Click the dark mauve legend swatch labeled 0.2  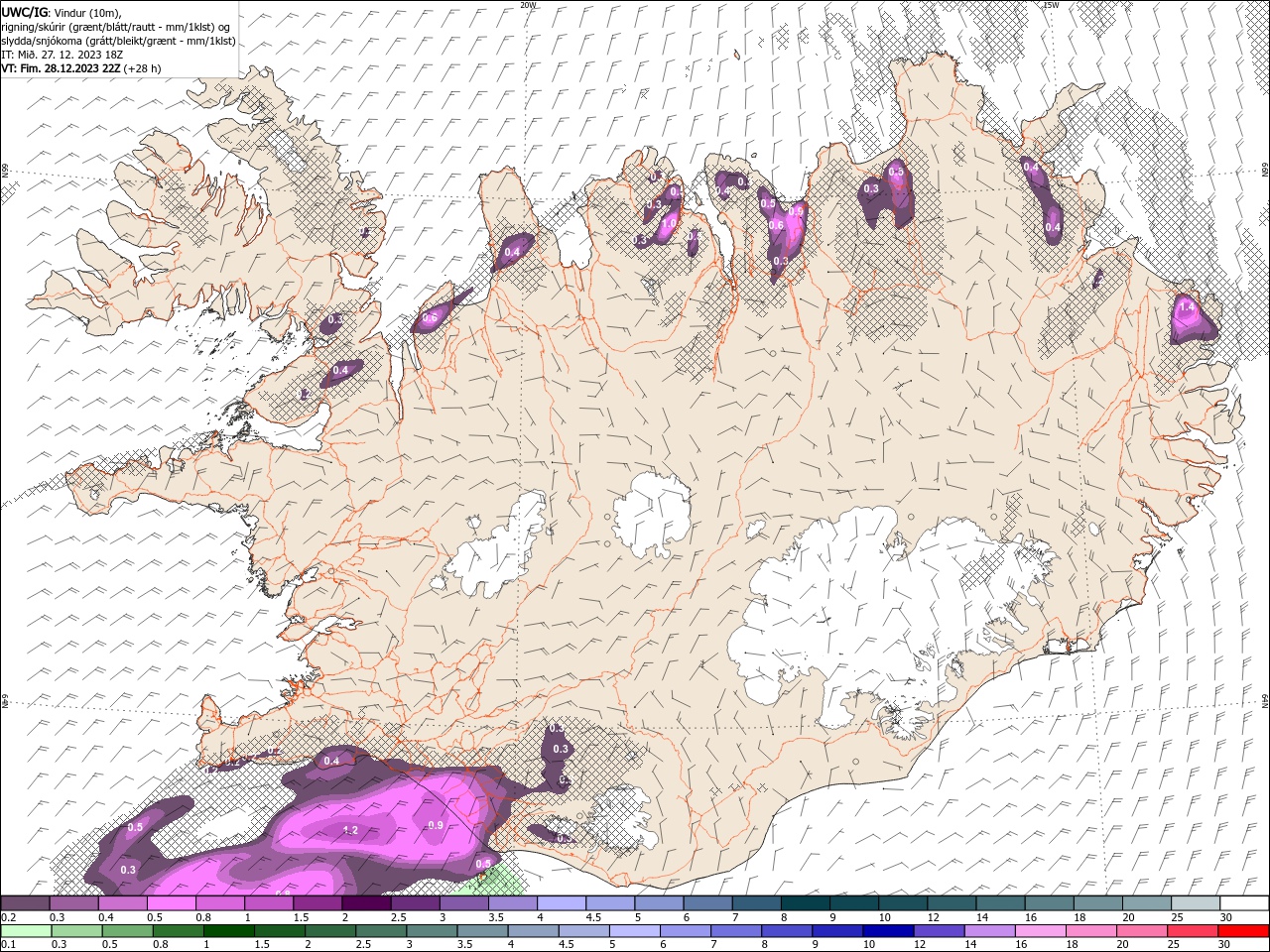coord(26,903)
